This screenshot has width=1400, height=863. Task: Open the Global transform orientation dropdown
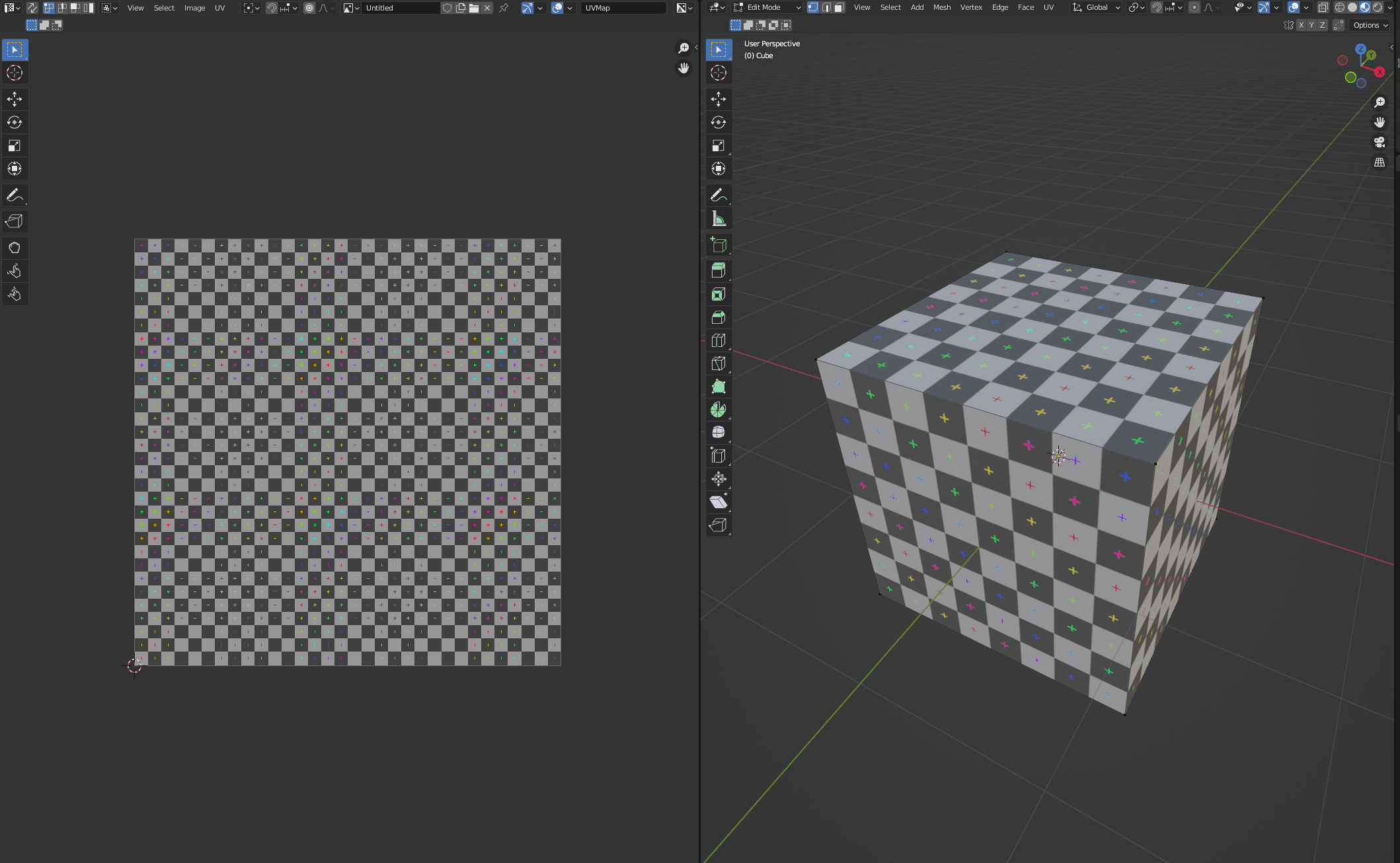[1097, 7]
